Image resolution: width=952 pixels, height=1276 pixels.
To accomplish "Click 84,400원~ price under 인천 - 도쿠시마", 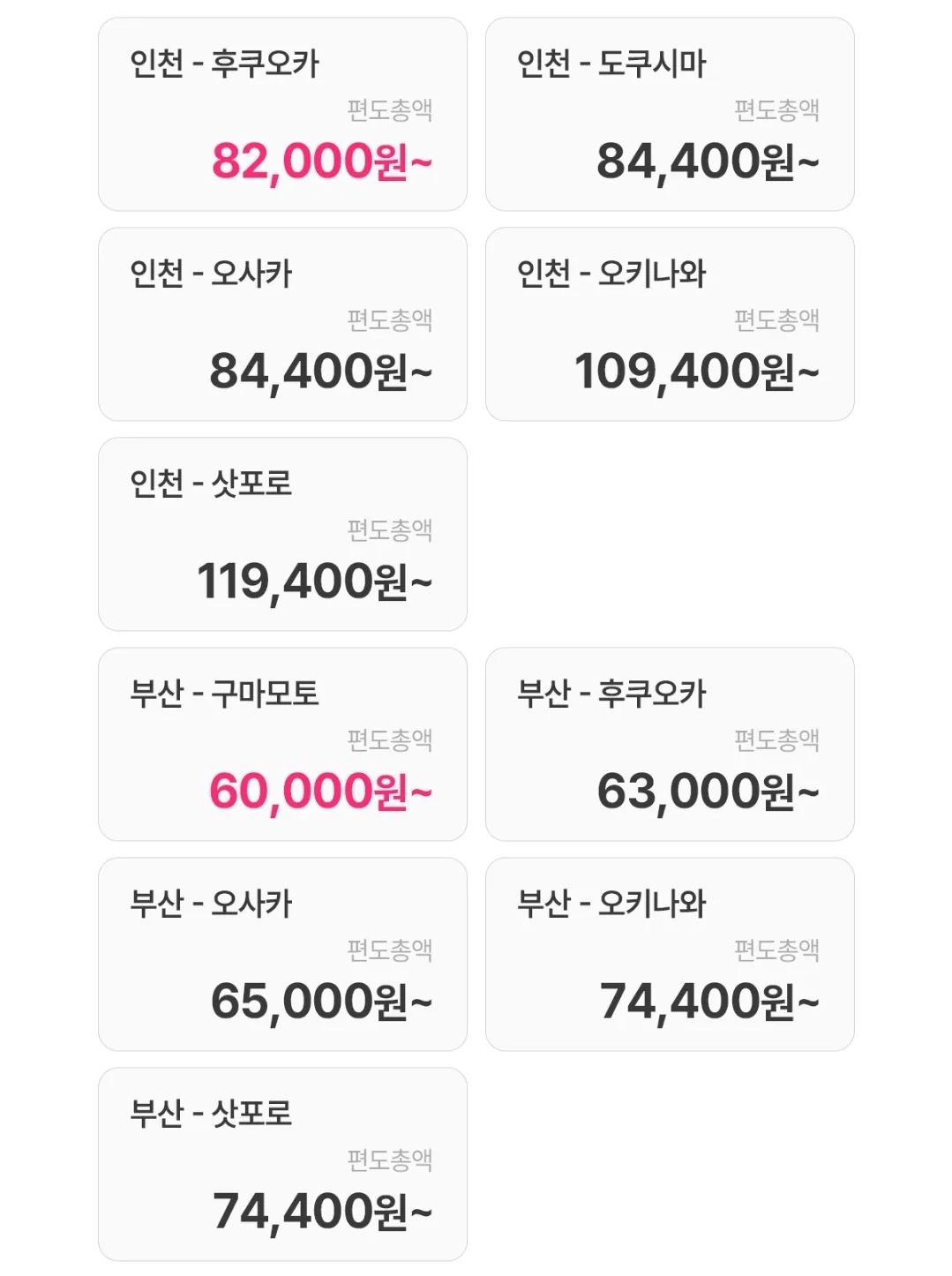I will tap(708, 161).
